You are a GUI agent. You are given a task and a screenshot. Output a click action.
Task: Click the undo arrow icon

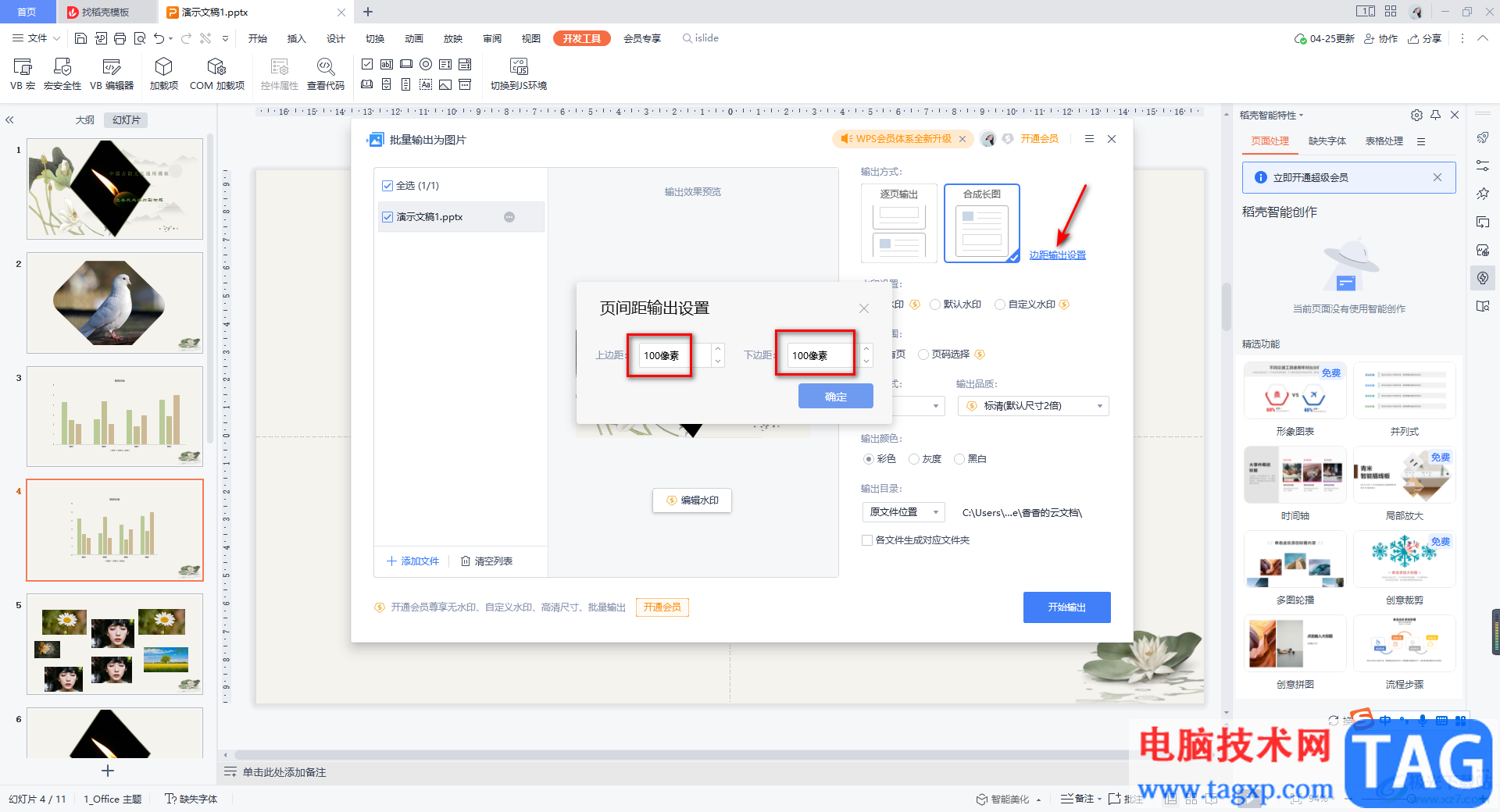[x=159, y=38]
